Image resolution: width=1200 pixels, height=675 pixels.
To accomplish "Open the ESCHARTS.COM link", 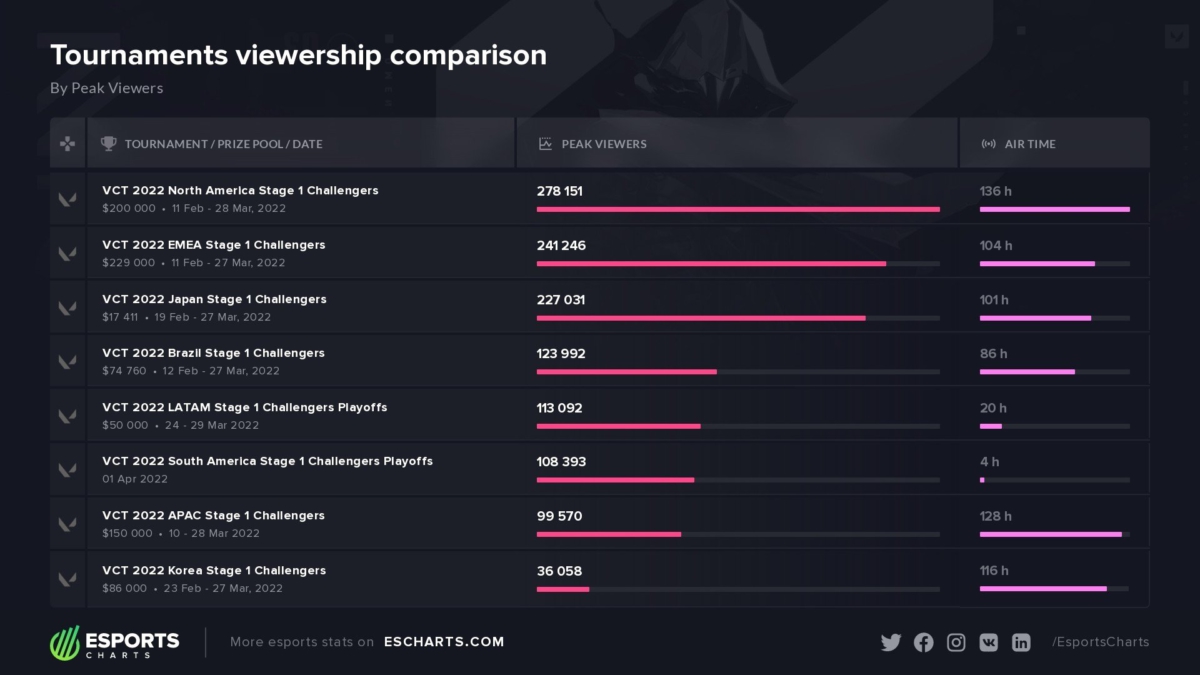I will pyautogui.click(x=444, y=642).
